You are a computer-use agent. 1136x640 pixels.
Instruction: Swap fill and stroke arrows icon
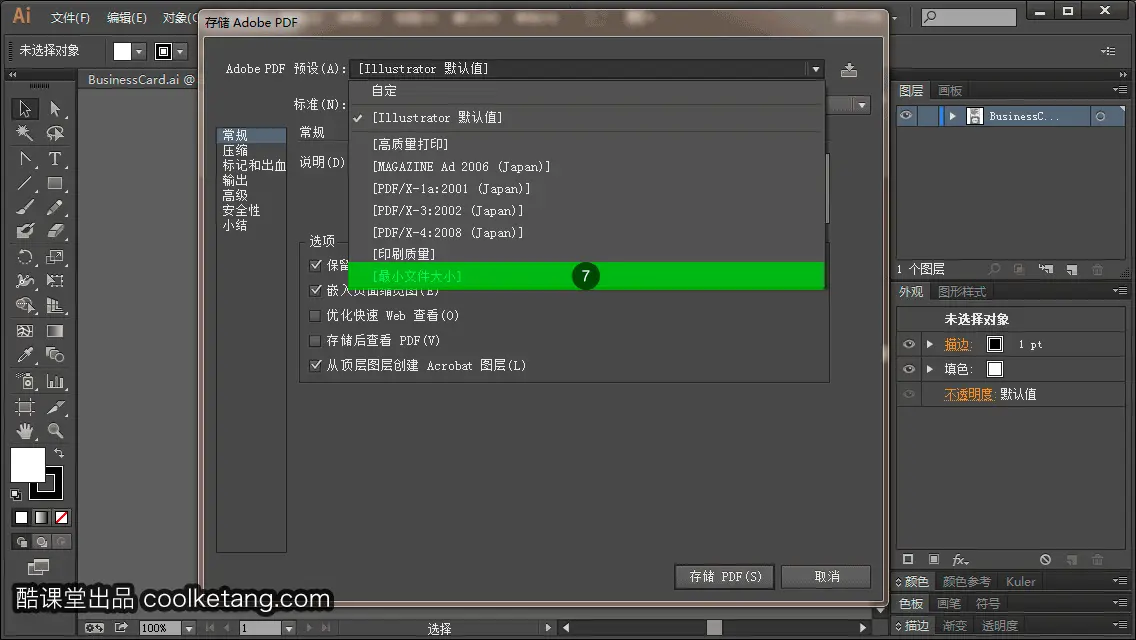click(x=59, y=453)
